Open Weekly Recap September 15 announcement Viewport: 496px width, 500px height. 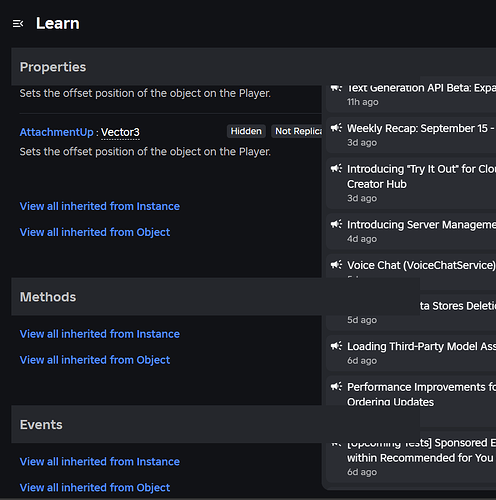[411, 135]
